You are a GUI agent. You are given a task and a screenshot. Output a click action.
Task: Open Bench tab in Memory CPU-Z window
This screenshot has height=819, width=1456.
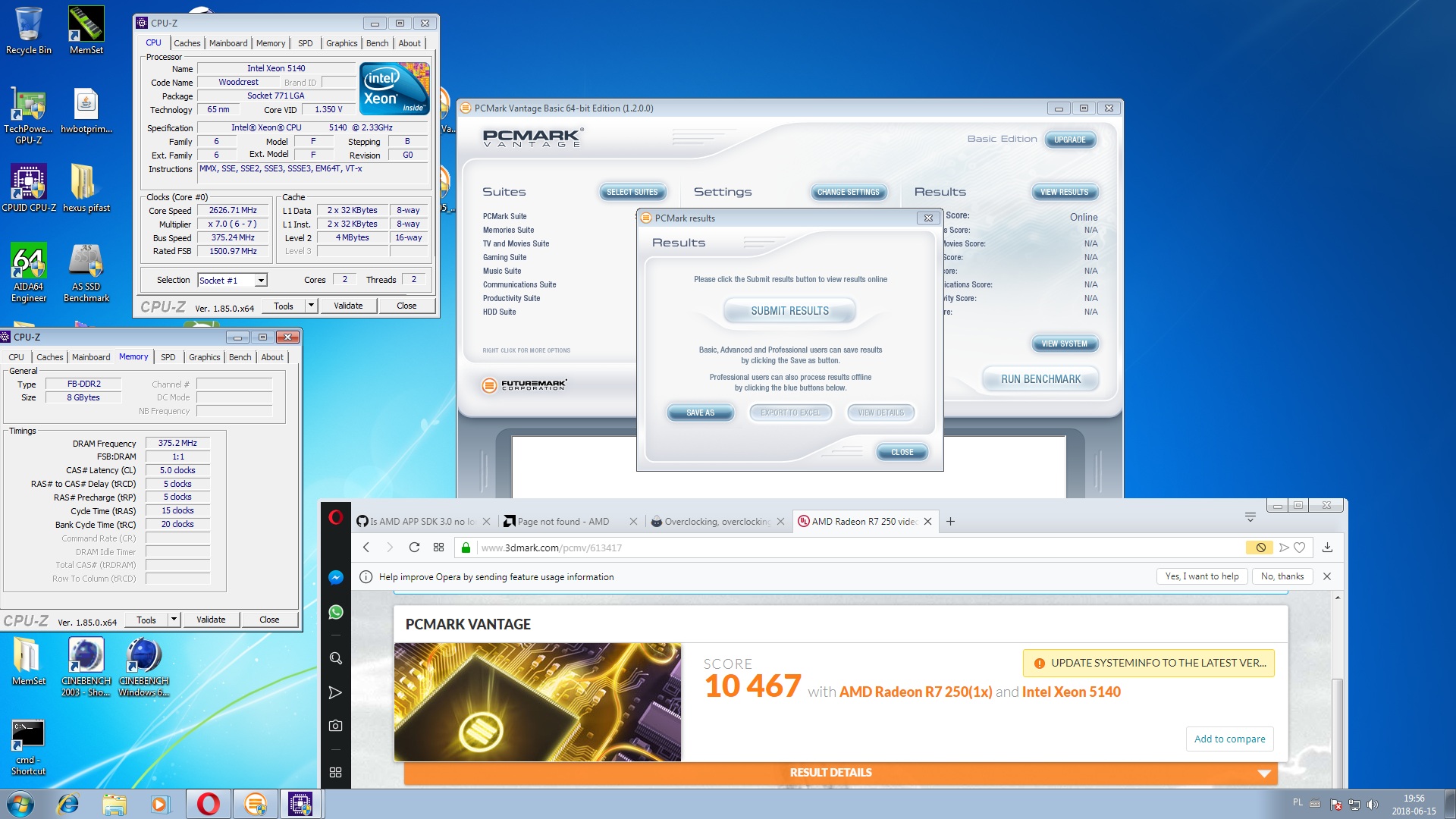pyautogui.click(x=240, y=357)
